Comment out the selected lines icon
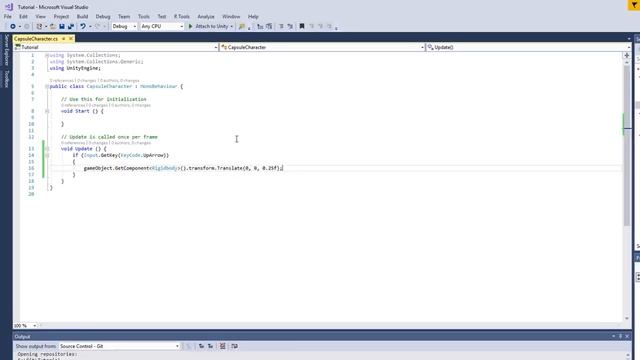Image resolution: width=640 pixels, height=360 pixels. [281, 26]
